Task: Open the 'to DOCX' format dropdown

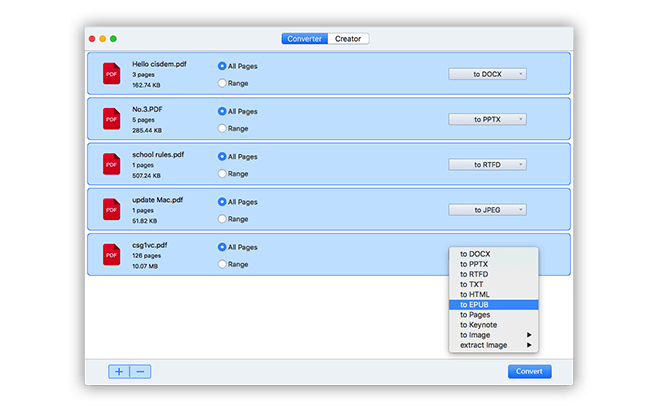Action: point(487,74)
